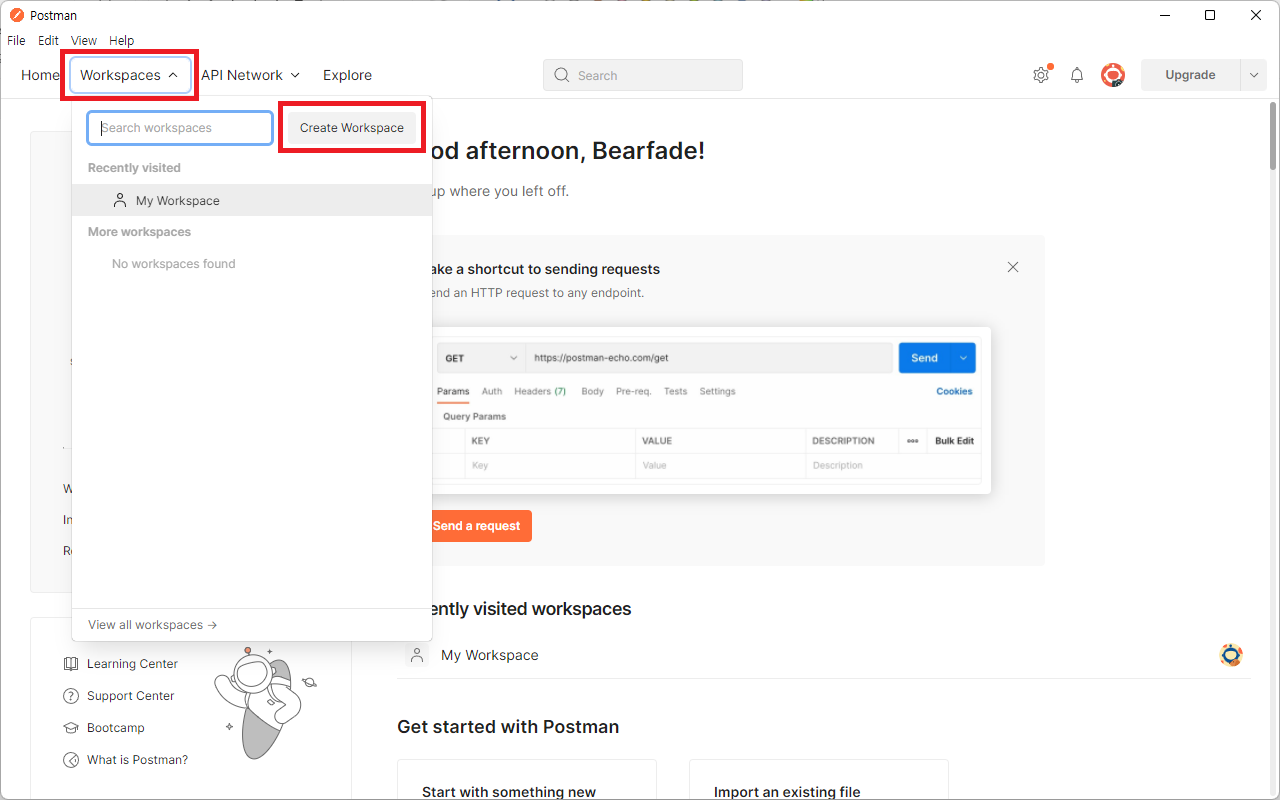Click the Learning Center book icon

[x=71, y=664]
